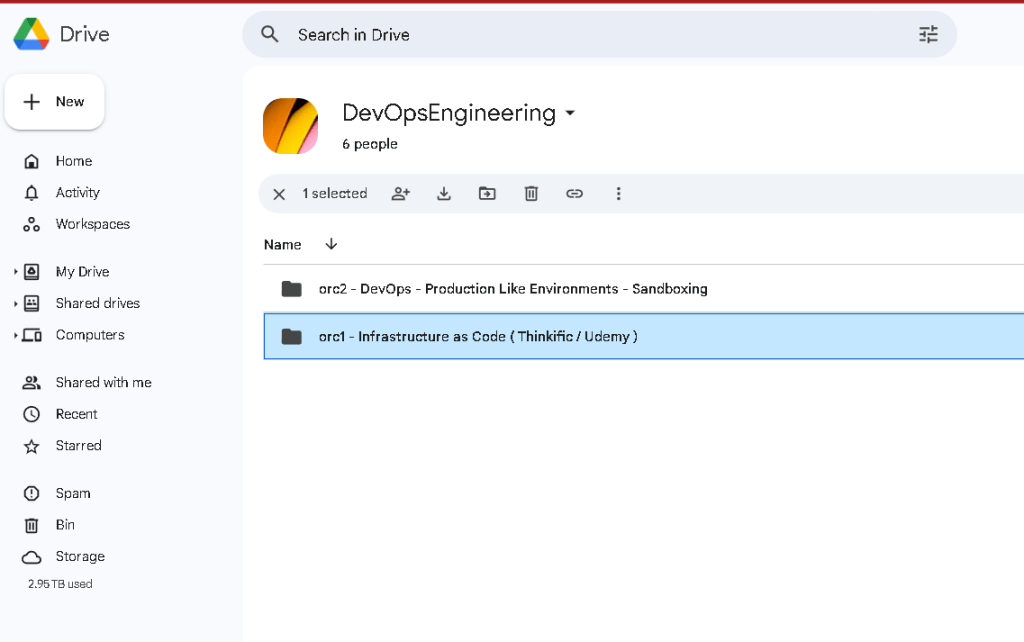Open Computers
This screenshot has height=642, width=1024.
pyautogui.click(x=89, y=335)
